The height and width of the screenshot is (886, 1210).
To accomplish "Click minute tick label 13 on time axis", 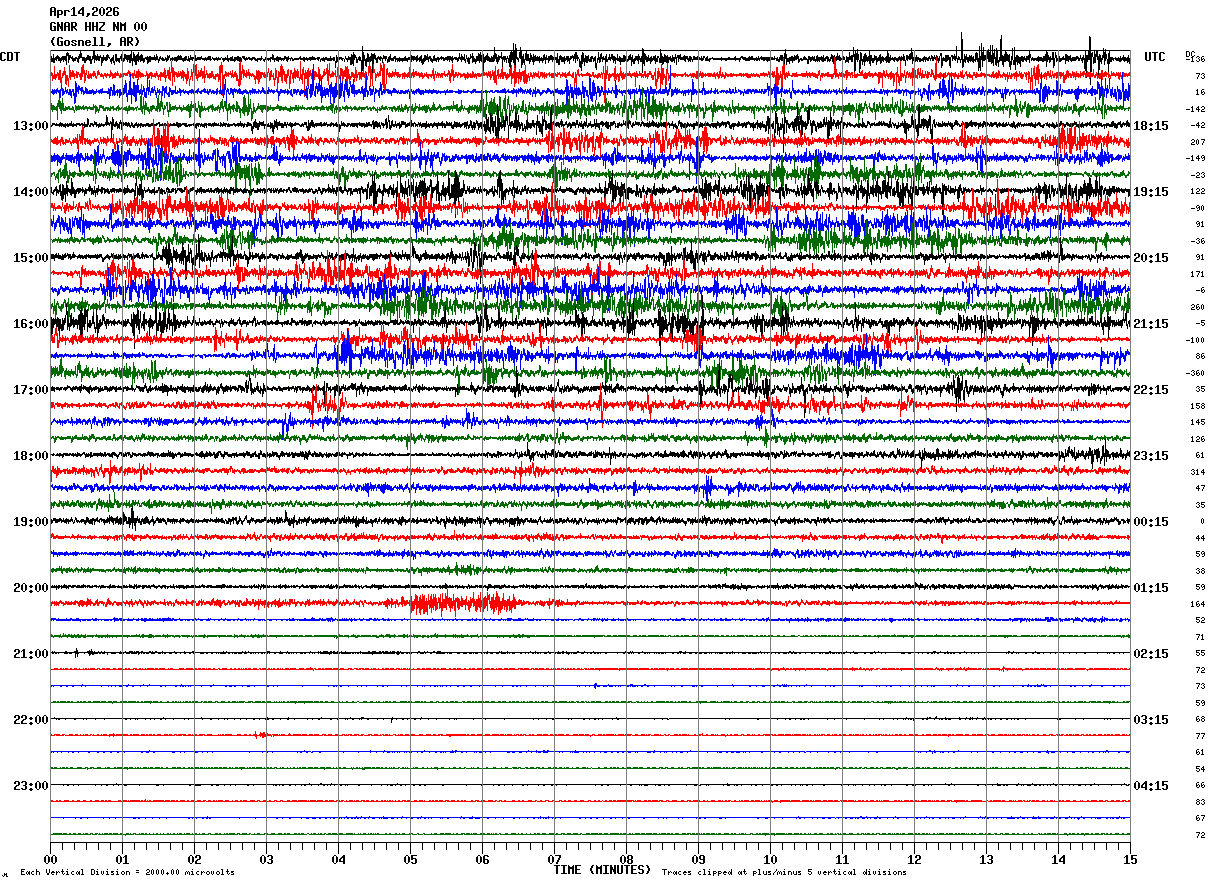I will [x=986, y=860].
